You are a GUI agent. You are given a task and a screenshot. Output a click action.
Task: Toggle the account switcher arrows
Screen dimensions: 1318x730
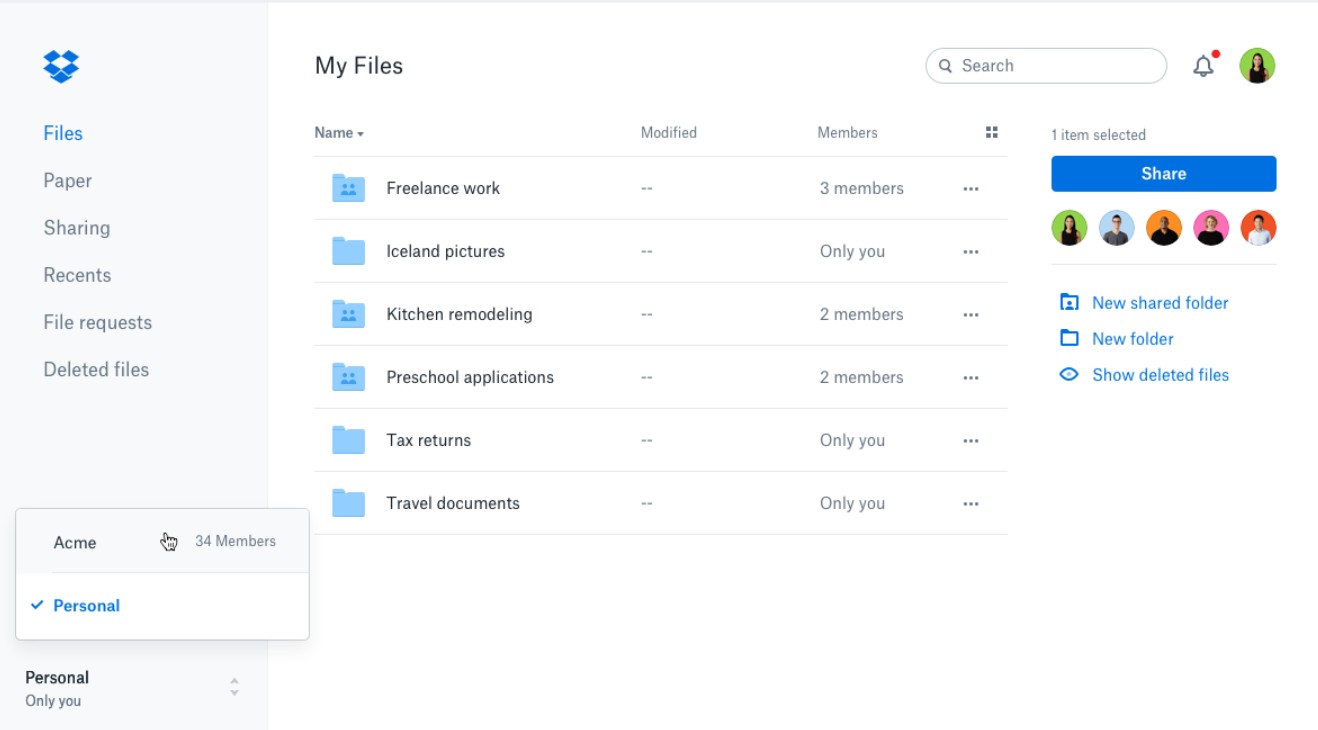tap(234, 687)
